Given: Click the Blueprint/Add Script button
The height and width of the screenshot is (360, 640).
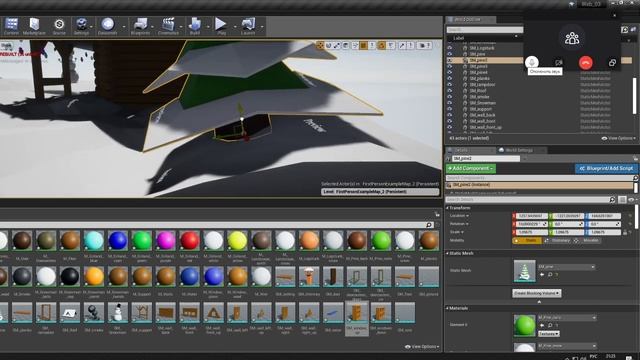Looking at the screenshot, I should pos(606,168).
